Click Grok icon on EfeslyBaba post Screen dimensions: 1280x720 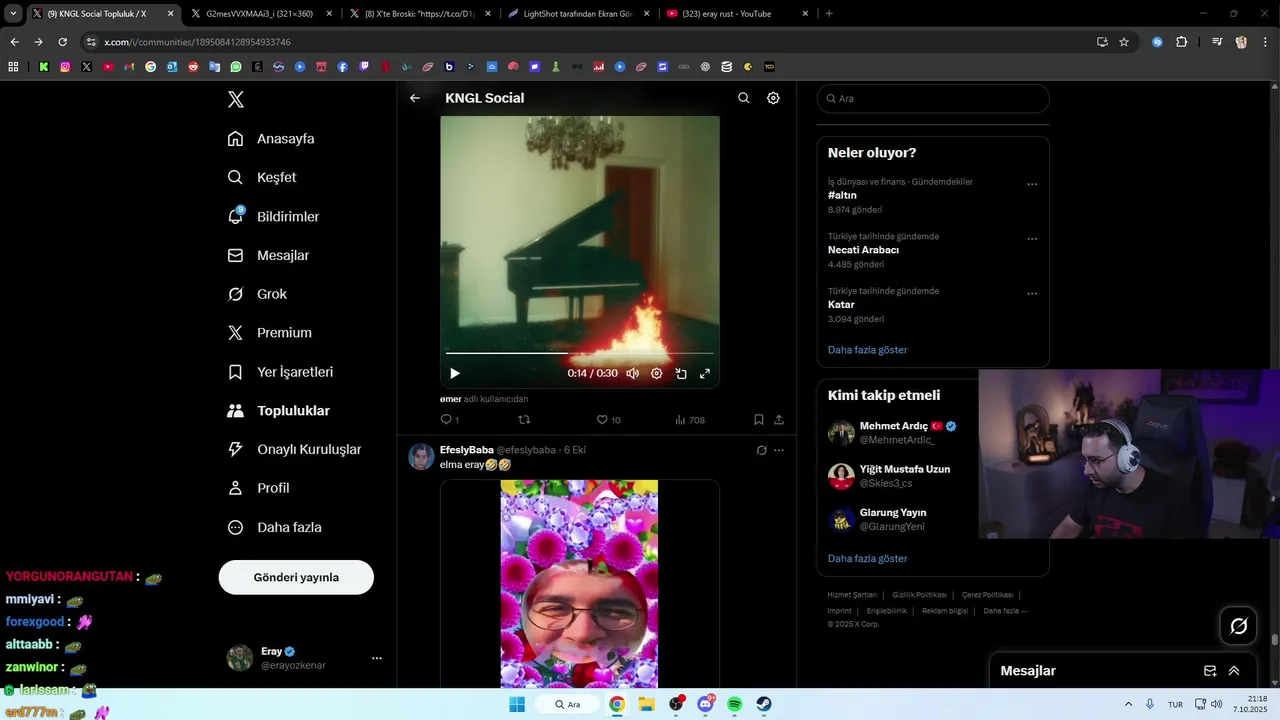tap(762, 450)
